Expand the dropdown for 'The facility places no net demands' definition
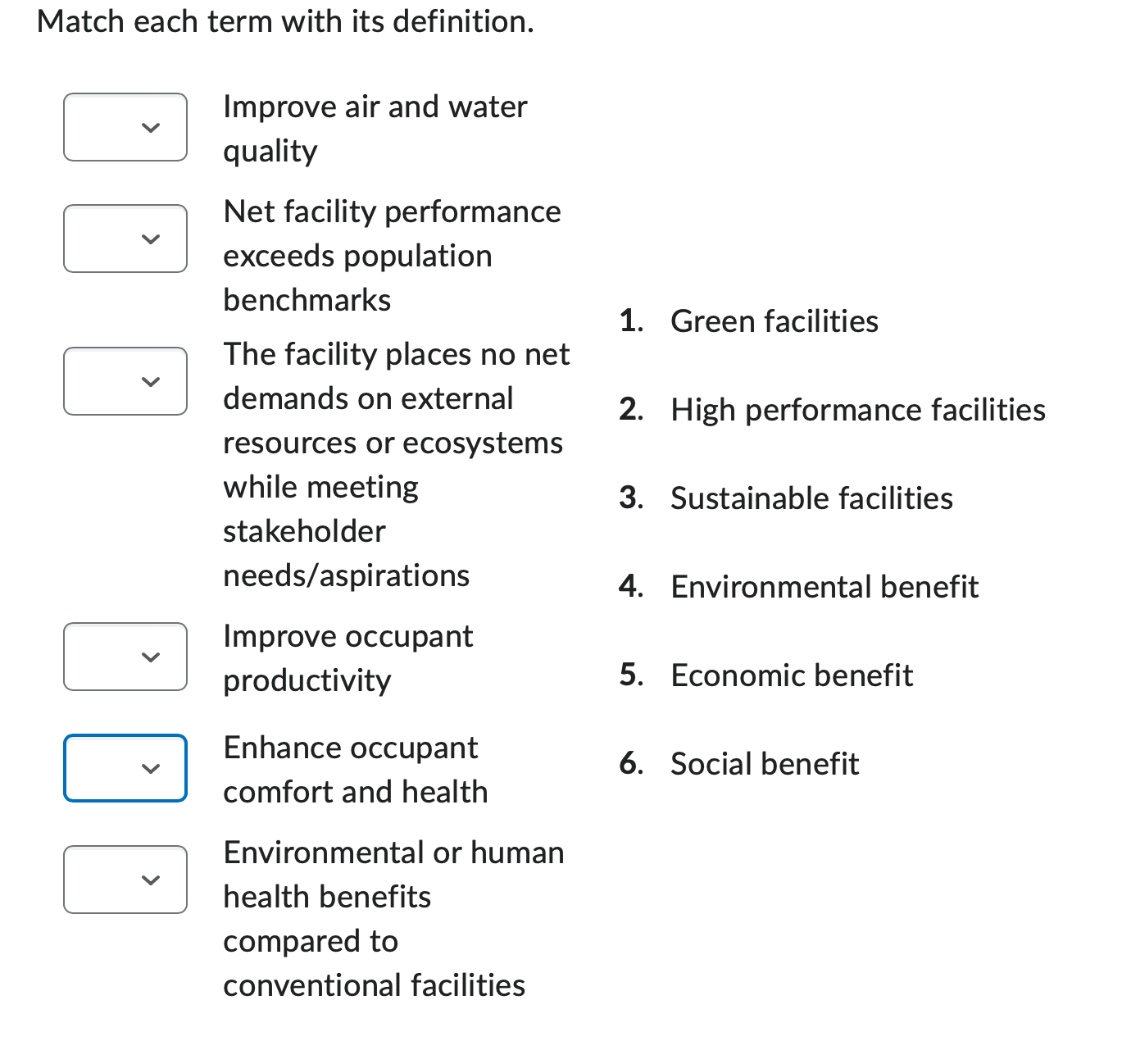Image resolution: width=1131 pixels, height=1064 pixels. point(125,380)
